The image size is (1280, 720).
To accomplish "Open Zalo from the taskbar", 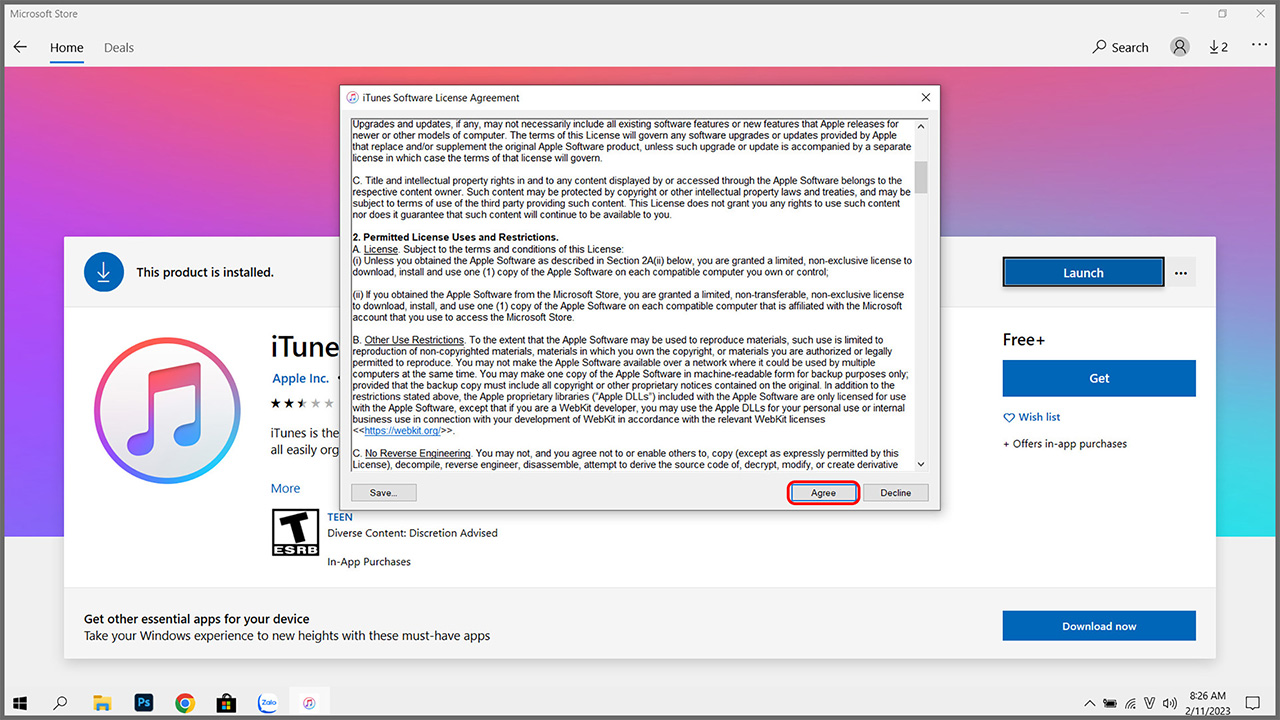I will (267, 702).
